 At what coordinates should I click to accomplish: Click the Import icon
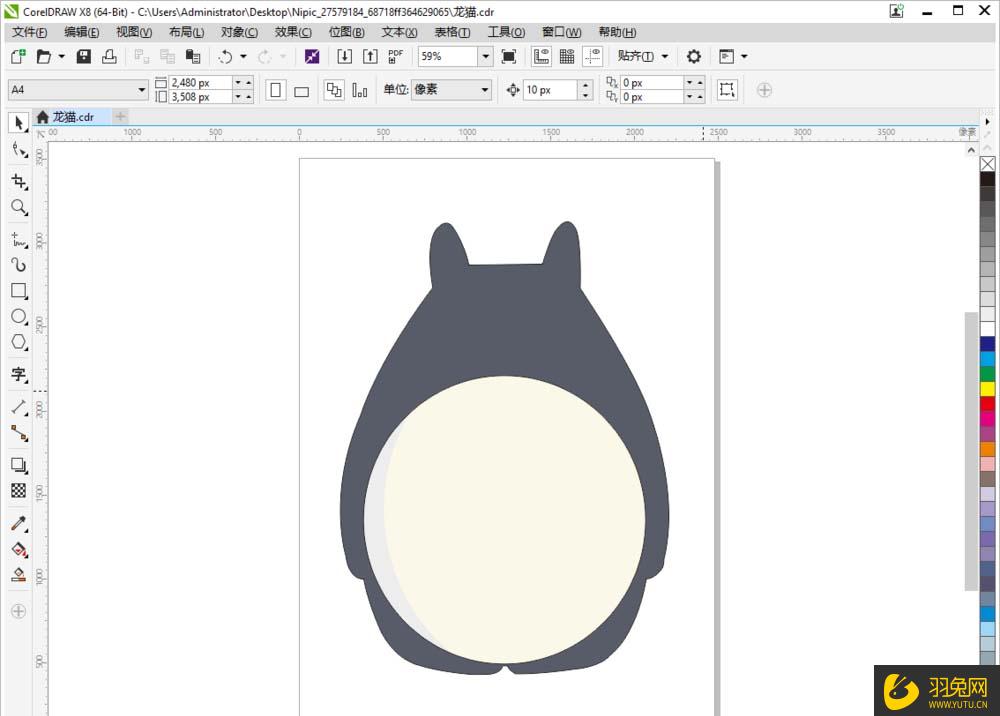pos(344,57)
